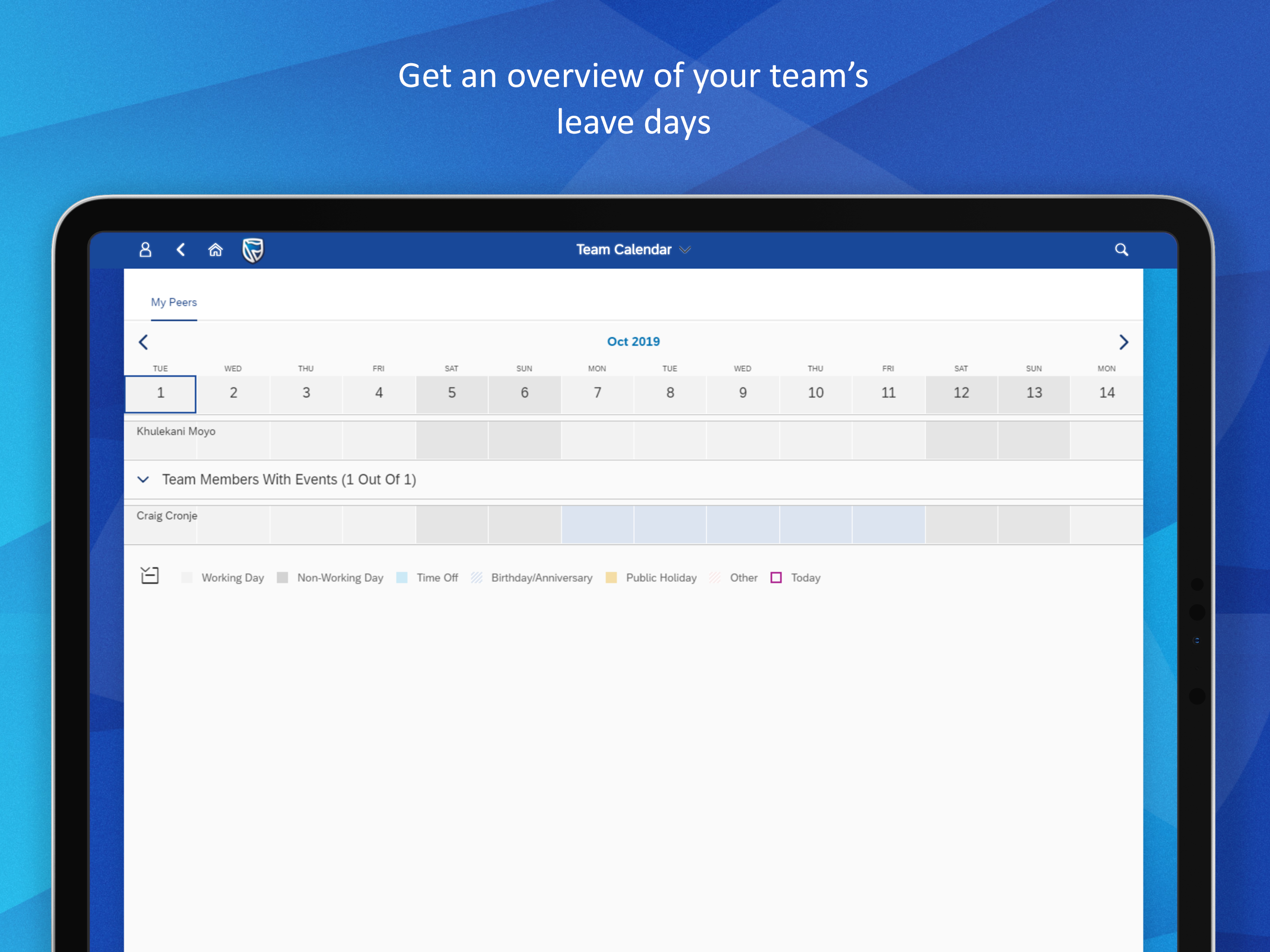Click the Time Off legend swatch

pyautogui.click(x=402, y=578)
